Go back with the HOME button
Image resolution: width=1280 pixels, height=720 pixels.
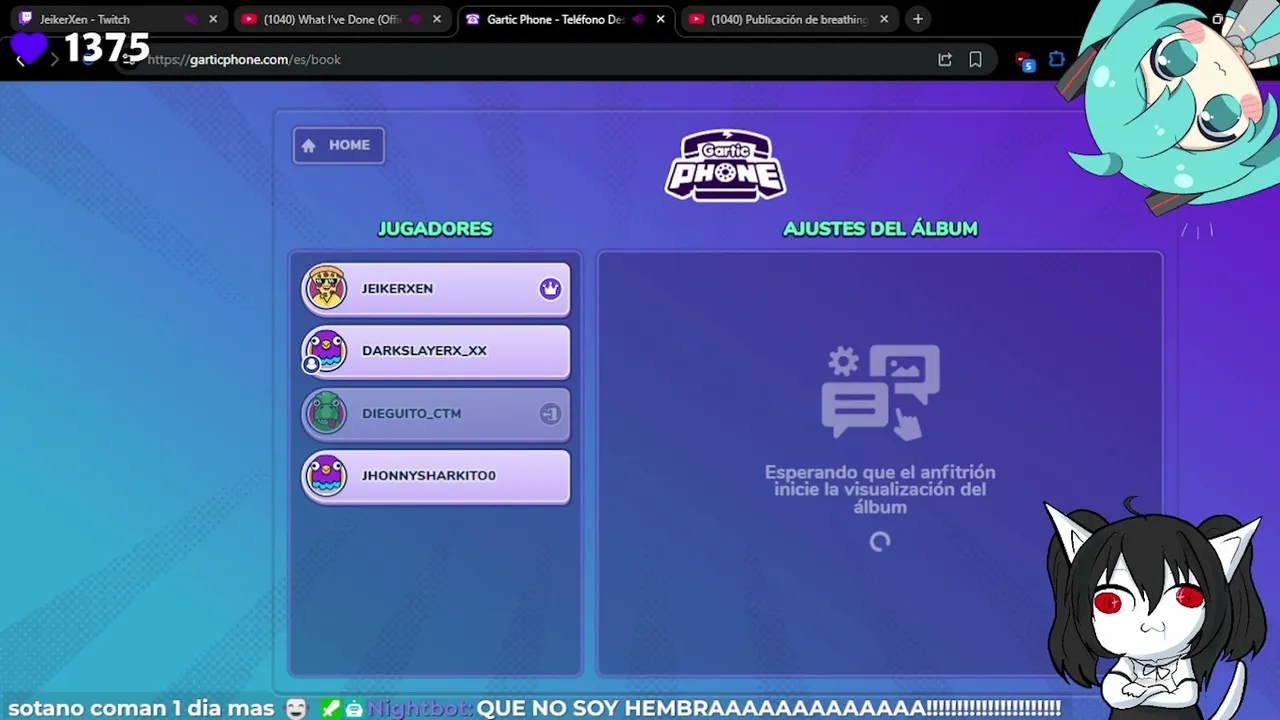338,145
